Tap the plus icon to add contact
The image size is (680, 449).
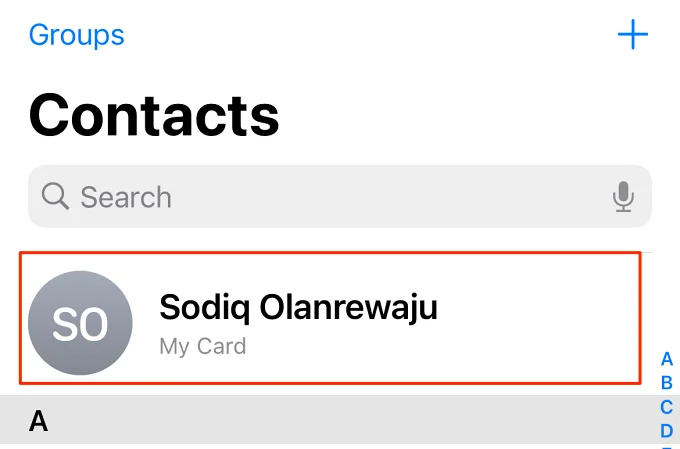point(633,34)
